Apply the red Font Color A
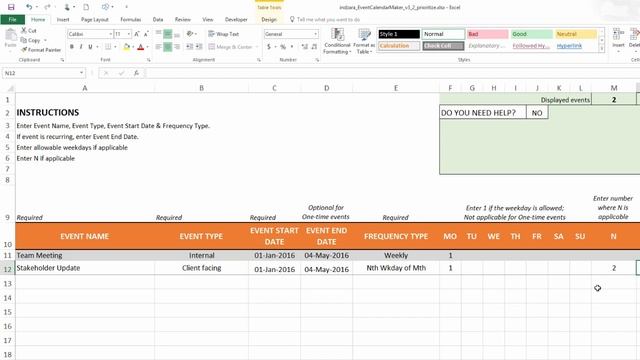 141,47
